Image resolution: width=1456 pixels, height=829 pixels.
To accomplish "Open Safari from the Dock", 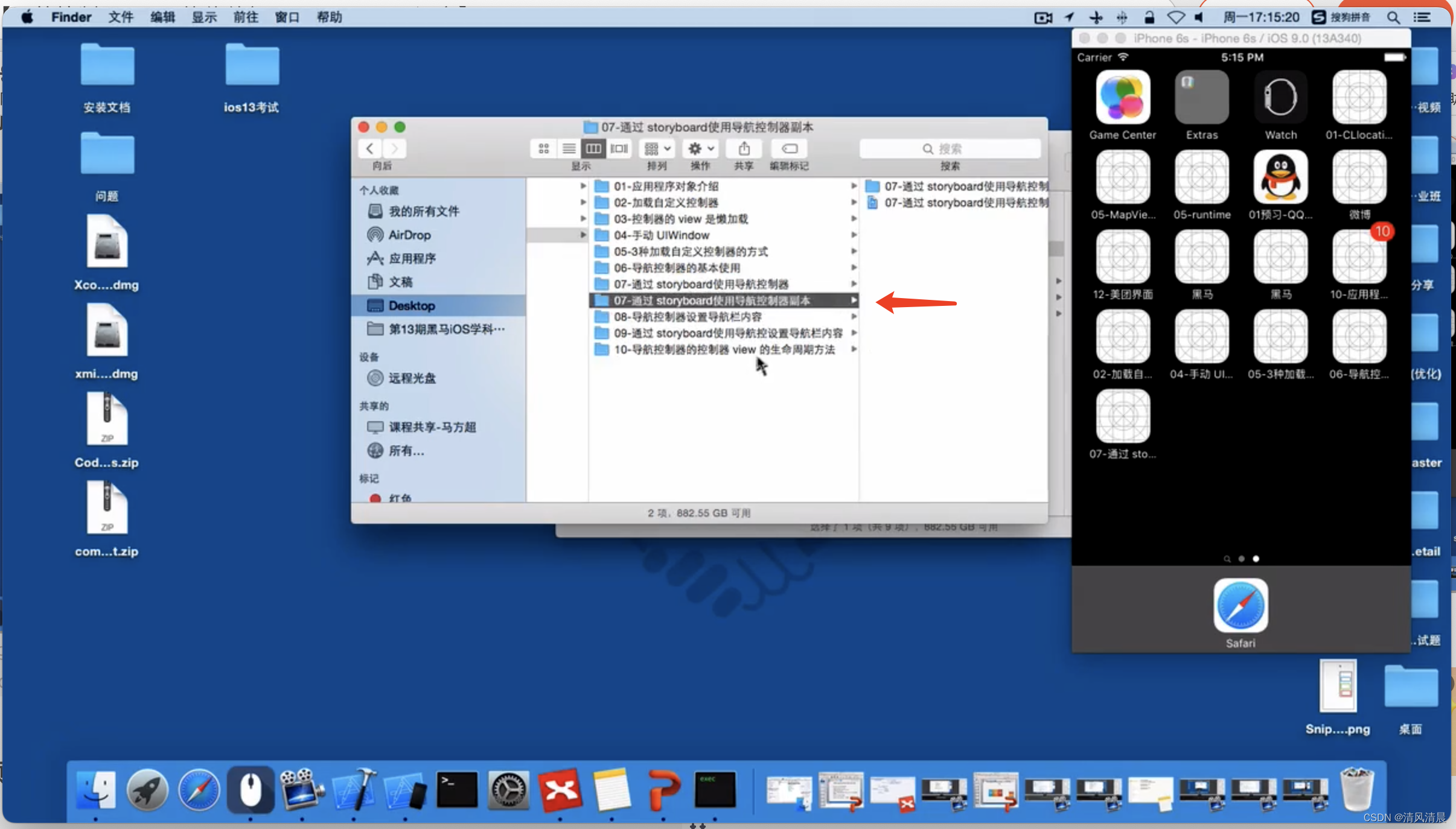I will point(199,789).
